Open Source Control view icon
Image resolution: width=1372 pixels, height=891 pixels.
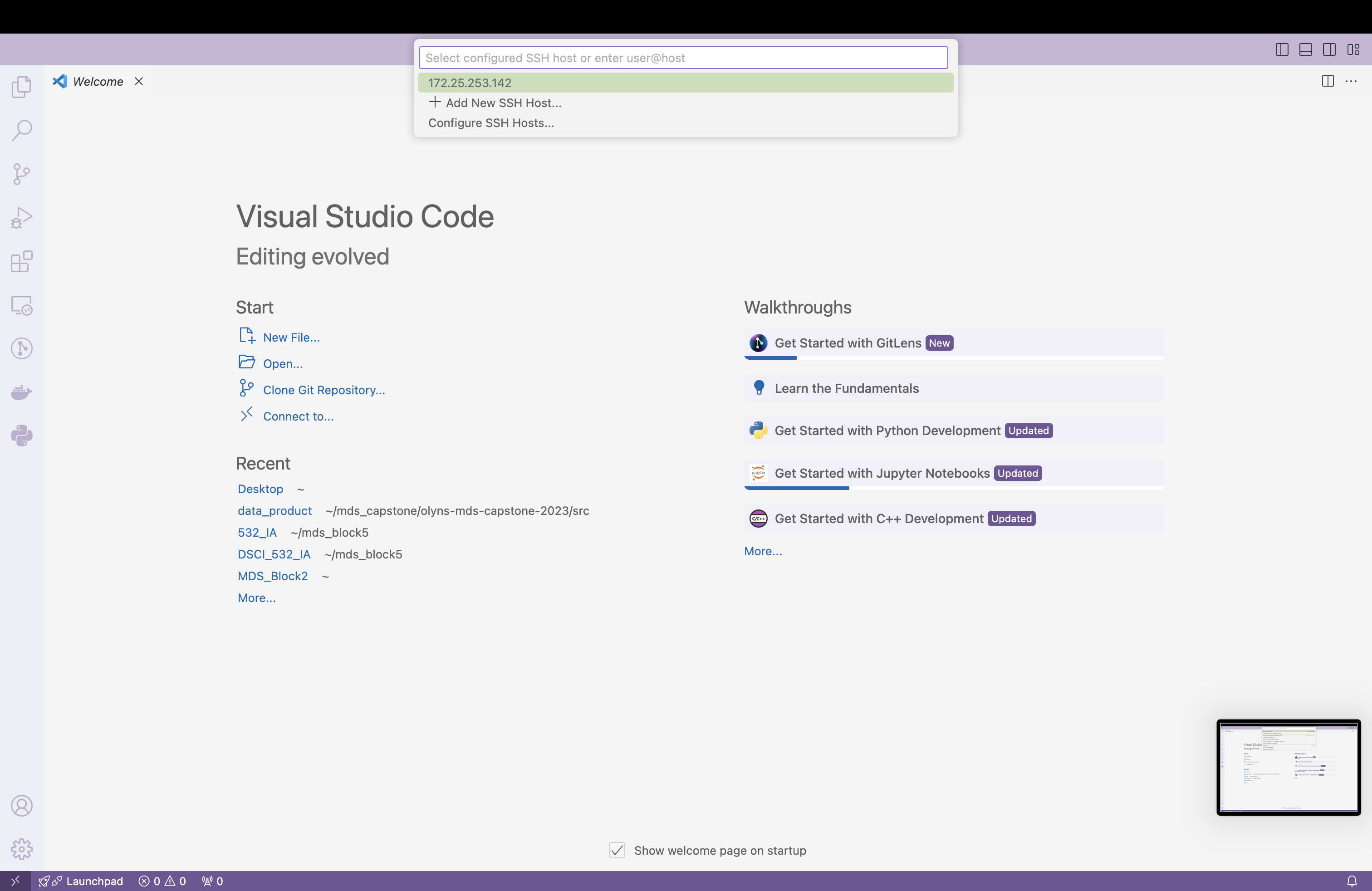(x=21, y=173)
